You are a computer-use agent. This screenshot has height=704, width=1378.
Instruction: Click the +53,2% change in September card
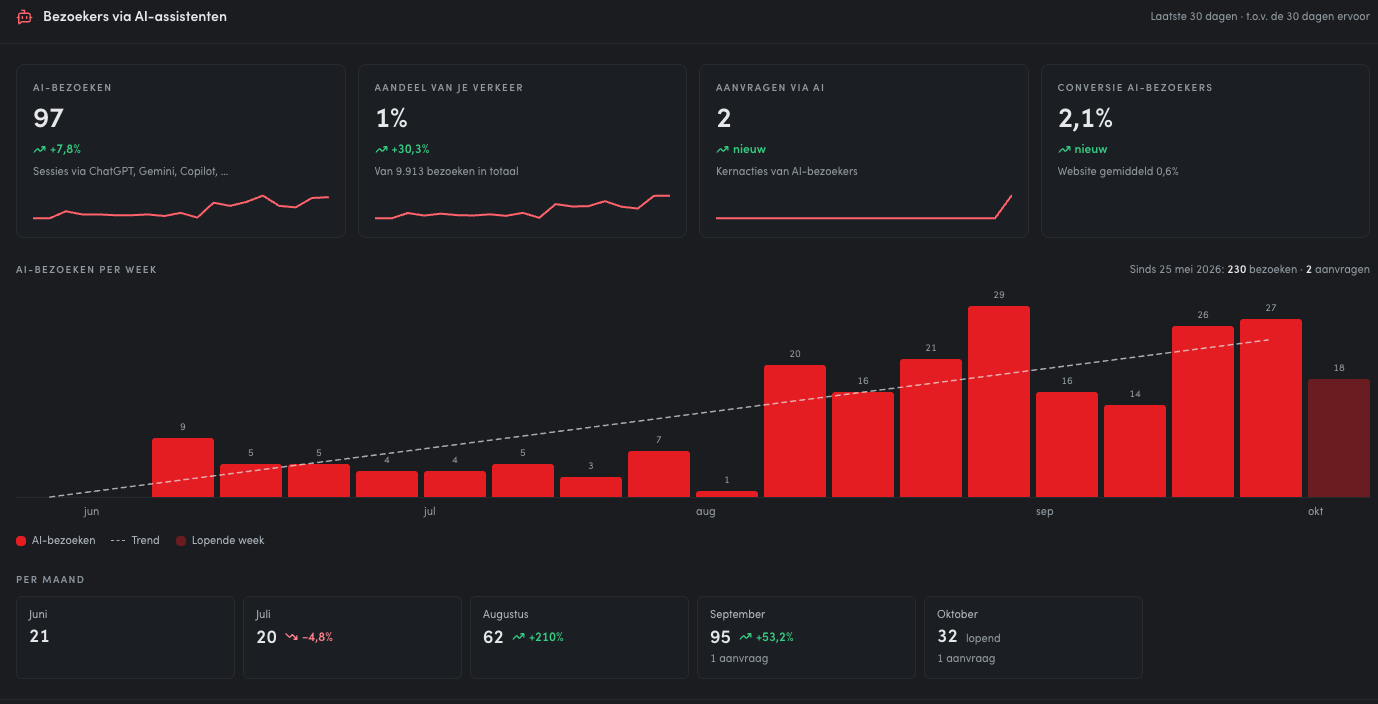[x=775, y=637]
